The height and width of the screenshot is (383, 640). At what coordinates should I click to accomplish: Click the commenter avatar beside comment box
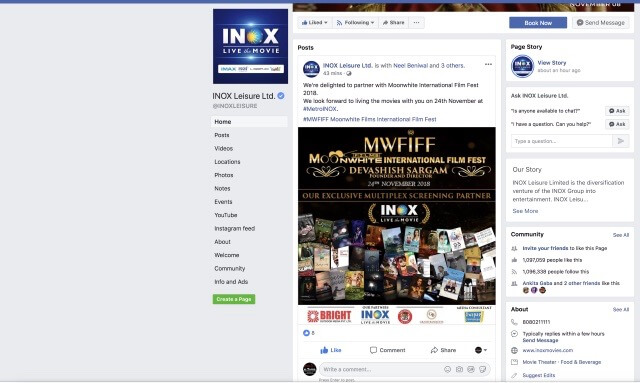pyautogui.click(x=309, y=369)
